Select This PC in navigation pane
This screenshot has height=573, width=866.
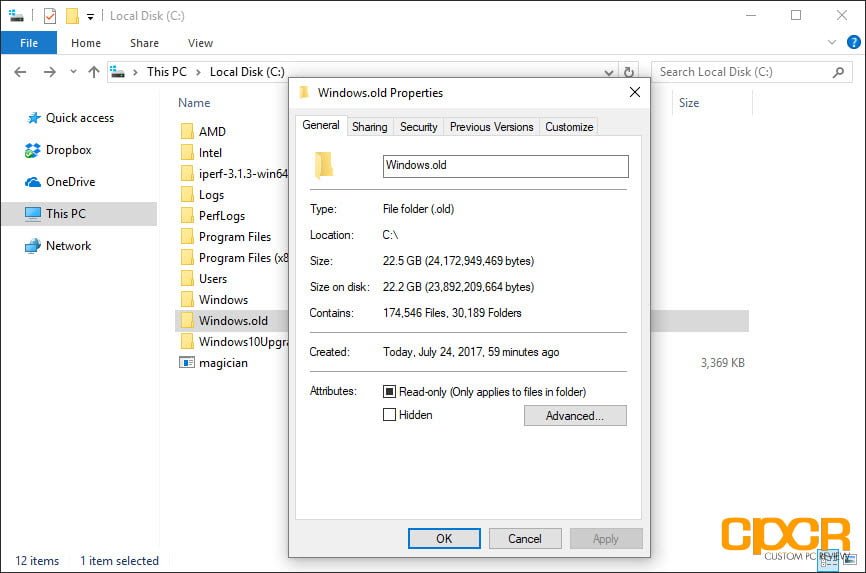click(x=79, y=214)
